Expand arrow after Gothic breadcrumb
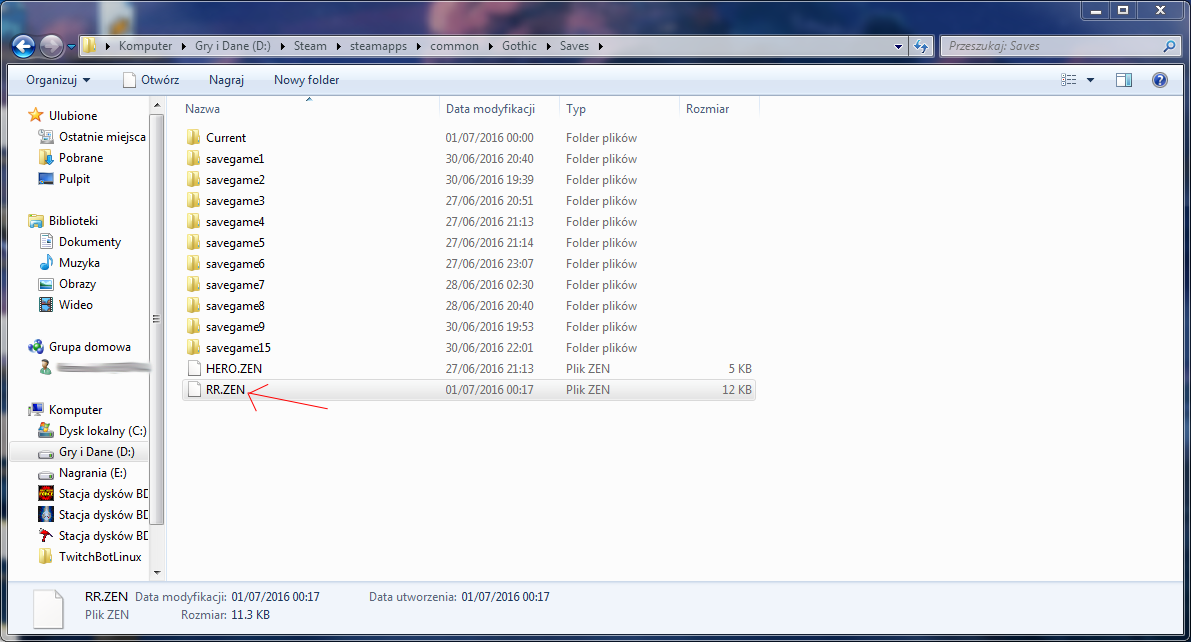 tap(548, 46)
